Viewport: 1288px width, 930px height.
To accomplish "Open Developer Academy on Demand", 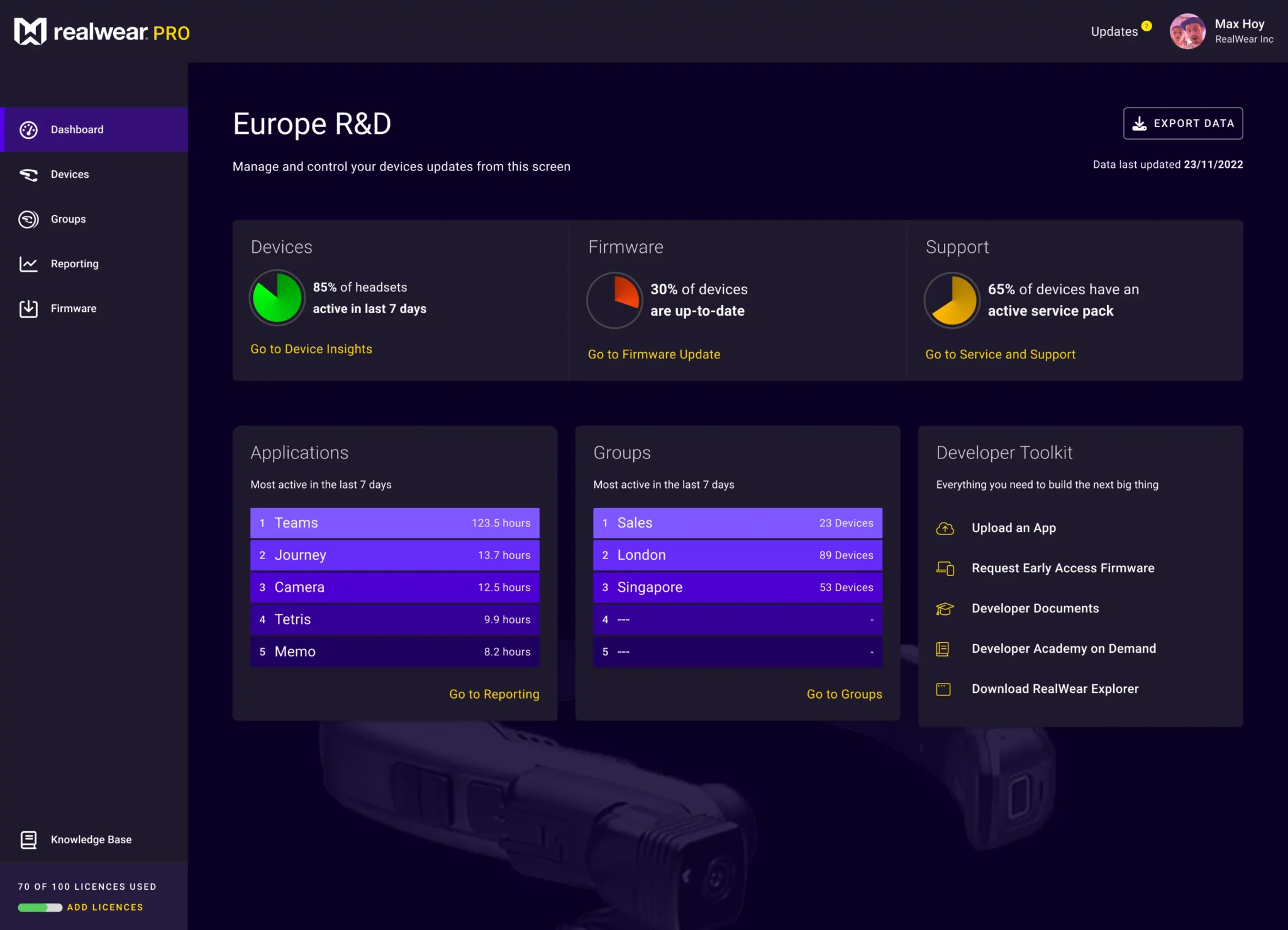I will point(1064,649).
